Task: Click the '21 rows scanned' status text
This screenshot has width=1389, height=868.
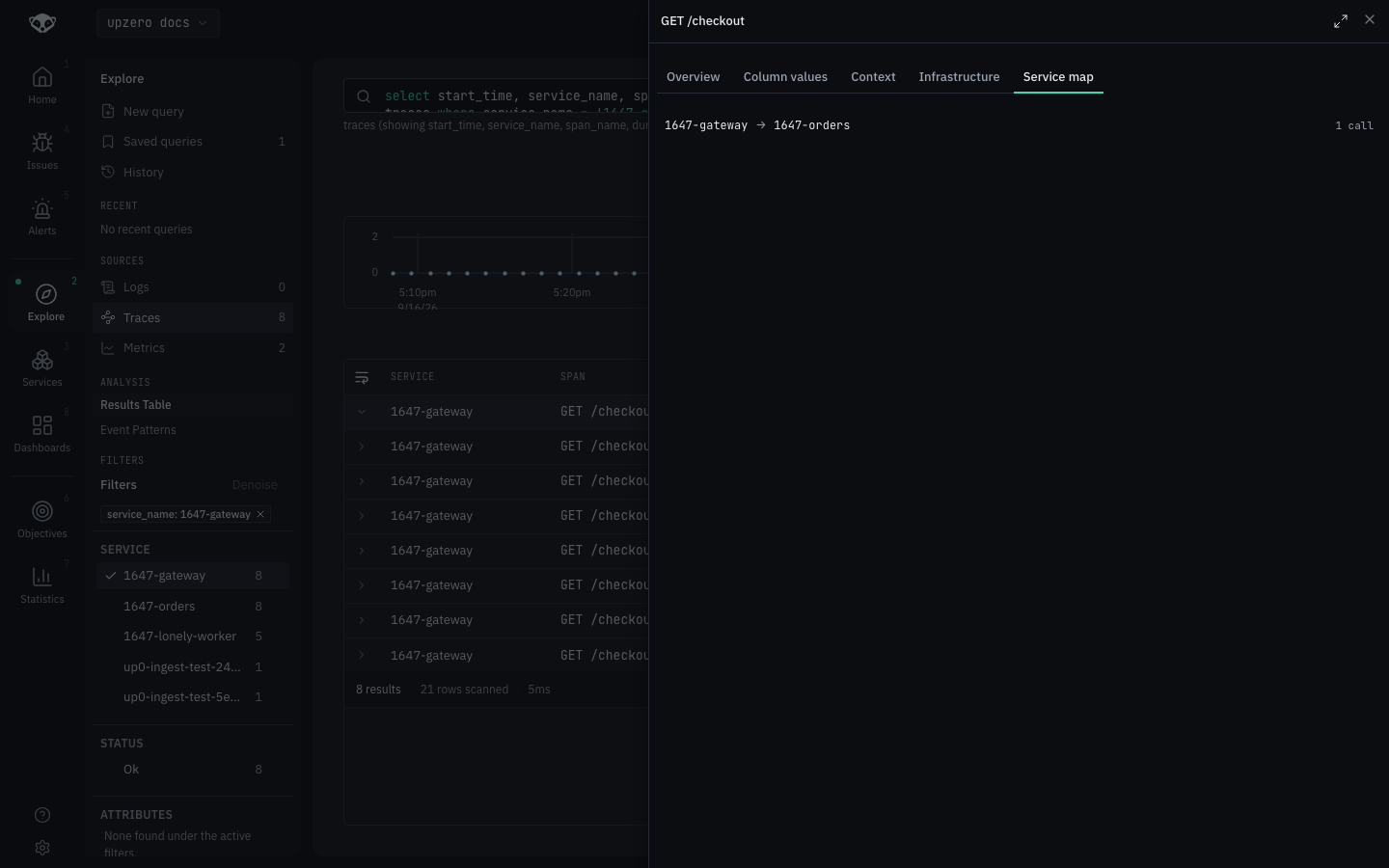Action: pos(464,690)
